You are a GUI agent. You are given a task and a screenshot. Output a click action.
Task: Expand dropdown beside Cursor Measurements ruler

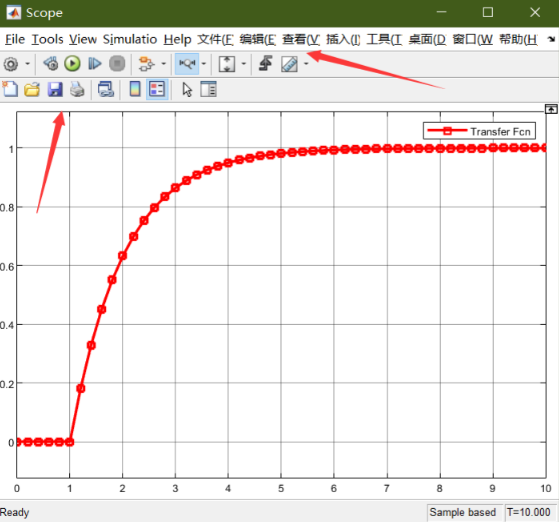point(306,64)
